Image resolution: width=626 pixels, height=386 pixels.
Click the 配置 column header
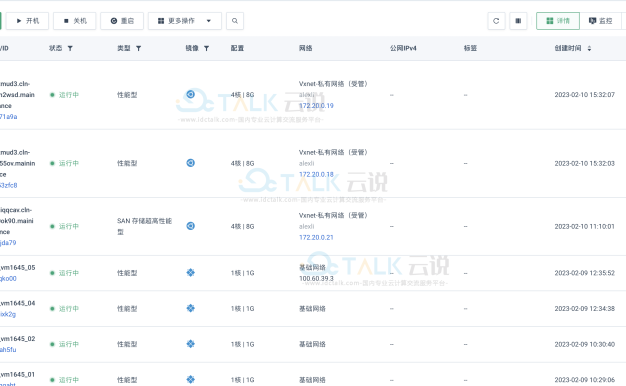click(x=237, y=48)
